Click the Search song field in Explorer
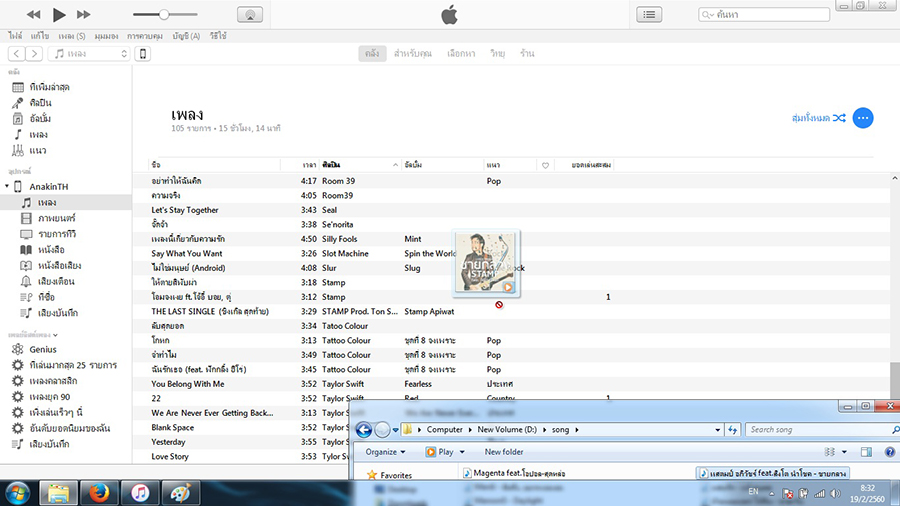The width and height of the screenshot is (900, 506). pos(821,429)
